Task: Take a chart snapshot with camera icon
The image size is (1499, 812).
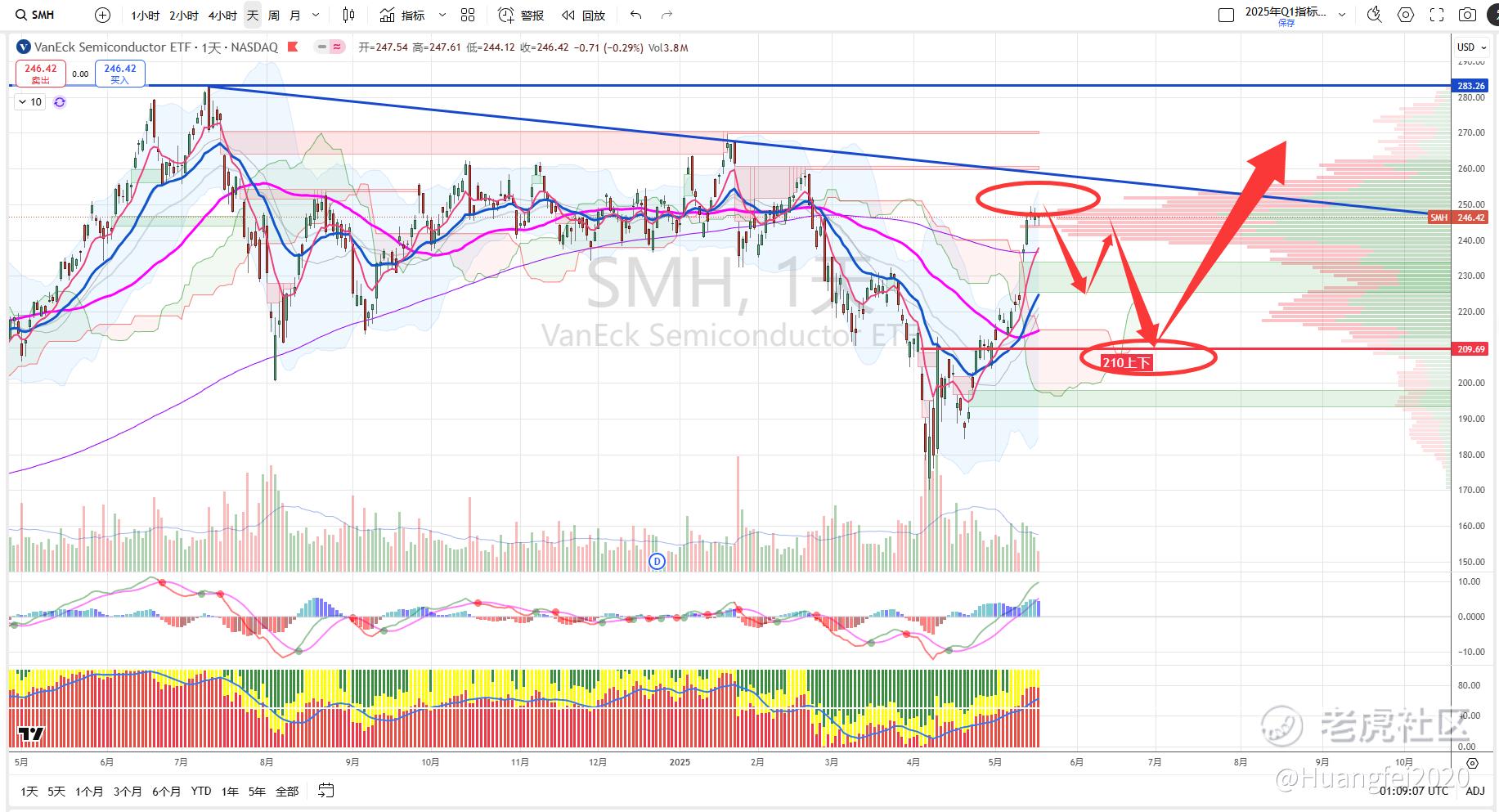Action: coord(1468,15)
